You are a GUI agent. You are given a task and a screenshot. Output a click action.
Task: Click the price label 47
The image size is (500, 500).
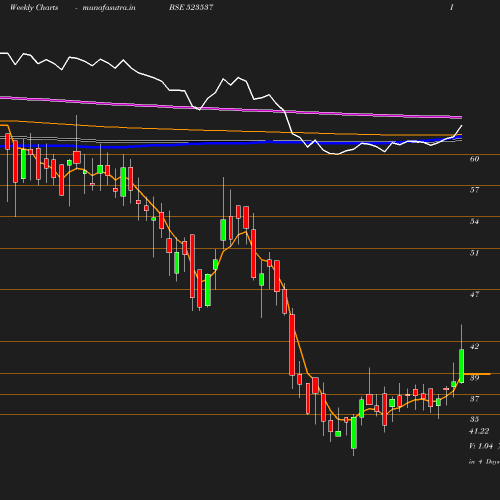pos(474,294)
